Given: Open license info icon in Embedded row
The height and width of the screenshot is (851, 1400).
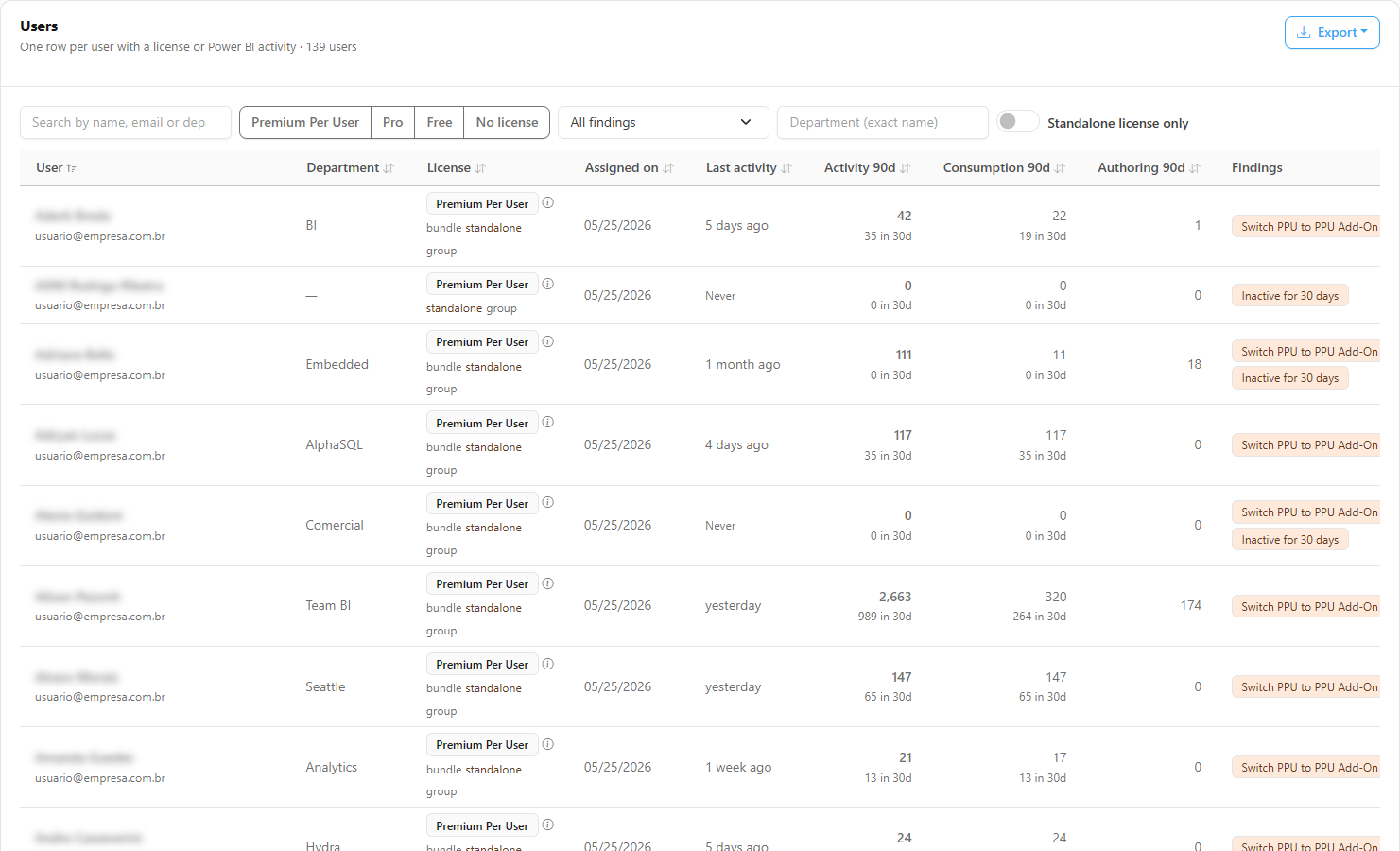Looking at the screenshot, I should 548,341.
